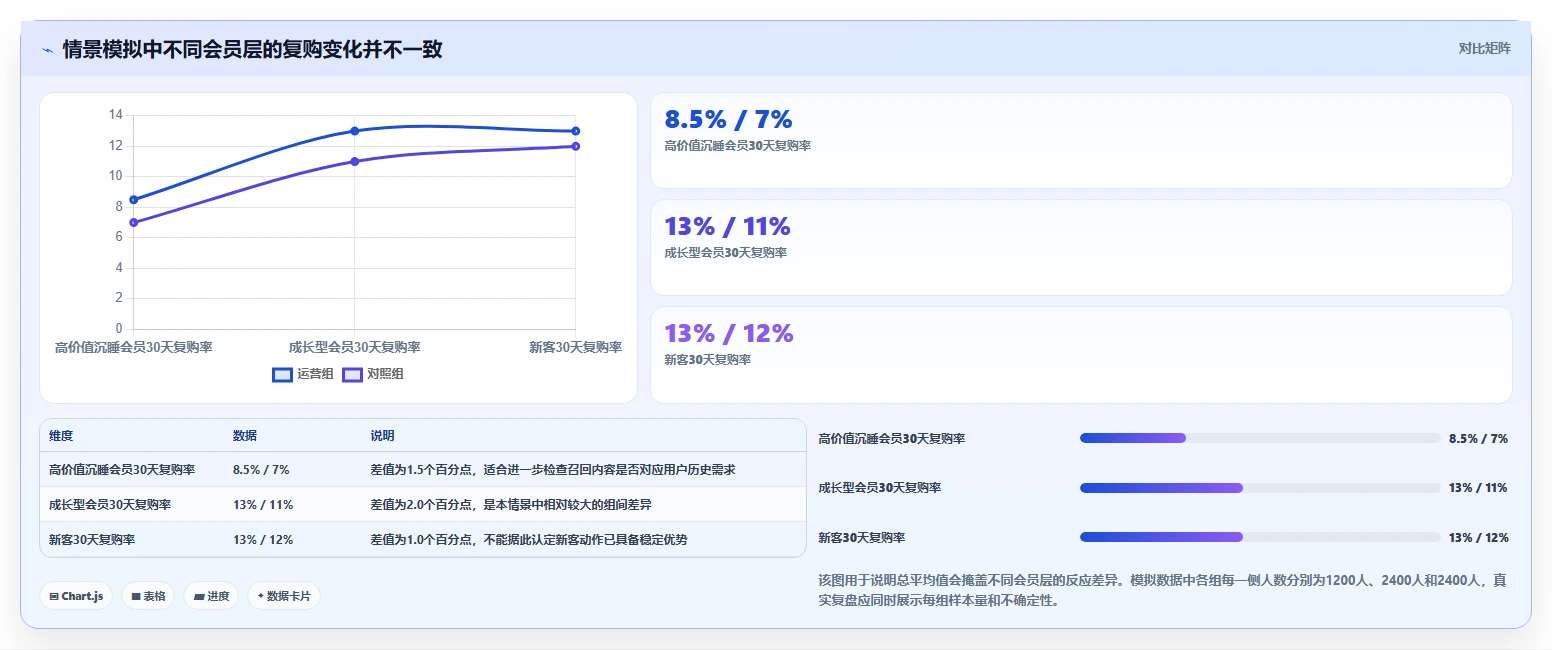Click the 运营组 data point at 成长型会员
The width and height of the screenshot is (1552, 650).
click(354, 131)
